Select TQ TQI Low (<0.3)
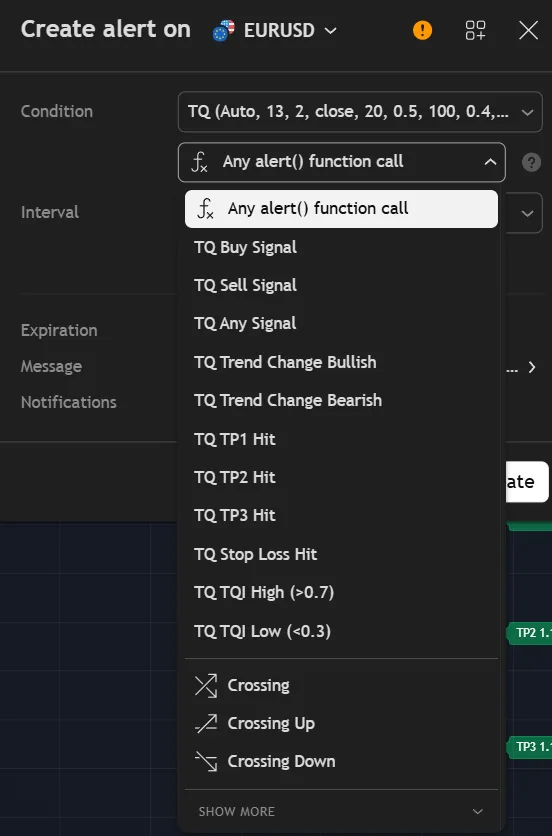This screenshot has width=552, height=836. click(x=341, y=631)
